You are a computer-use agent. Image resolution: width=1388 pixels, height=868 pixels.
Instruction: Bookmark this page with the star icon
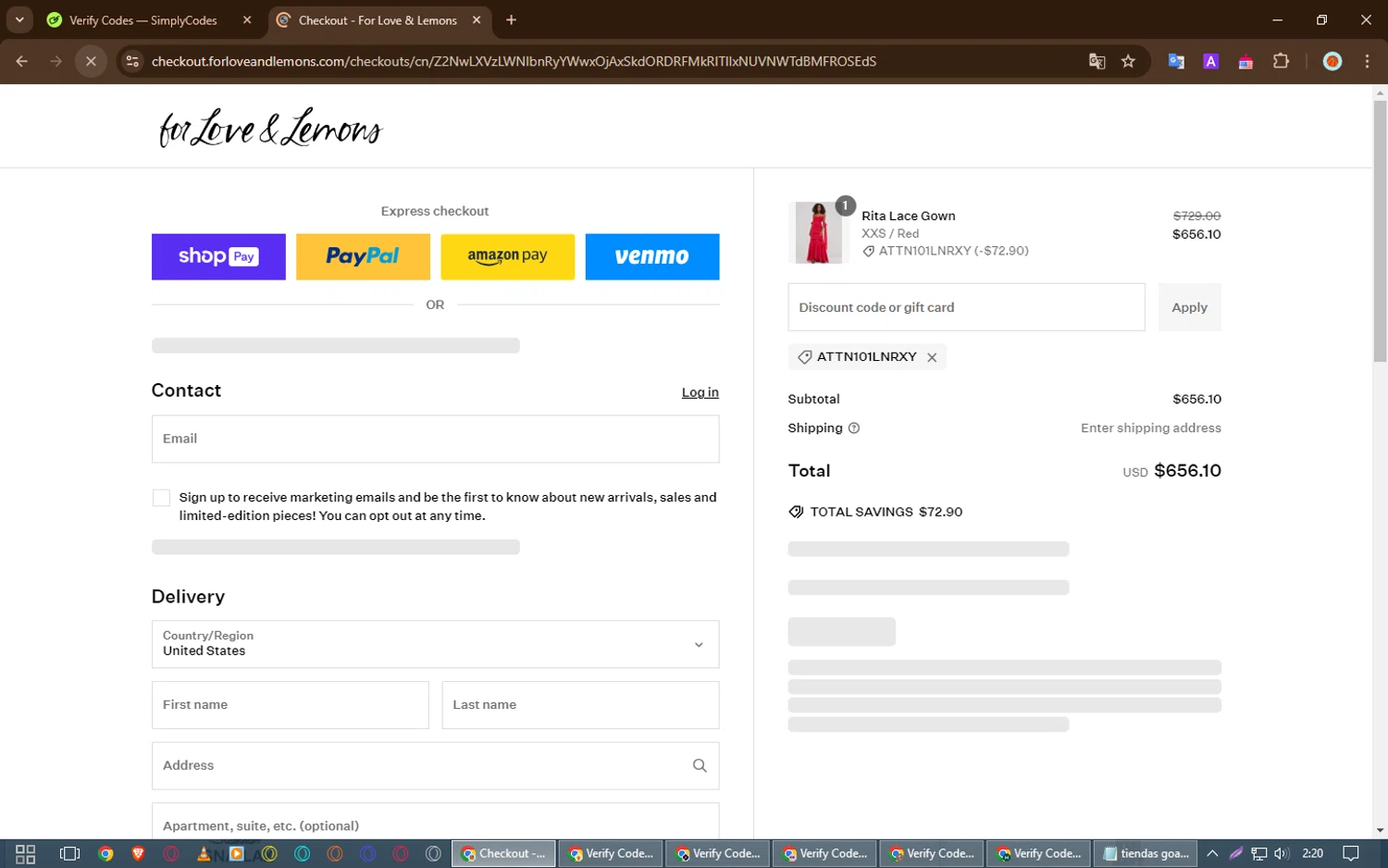[1128, 61]
